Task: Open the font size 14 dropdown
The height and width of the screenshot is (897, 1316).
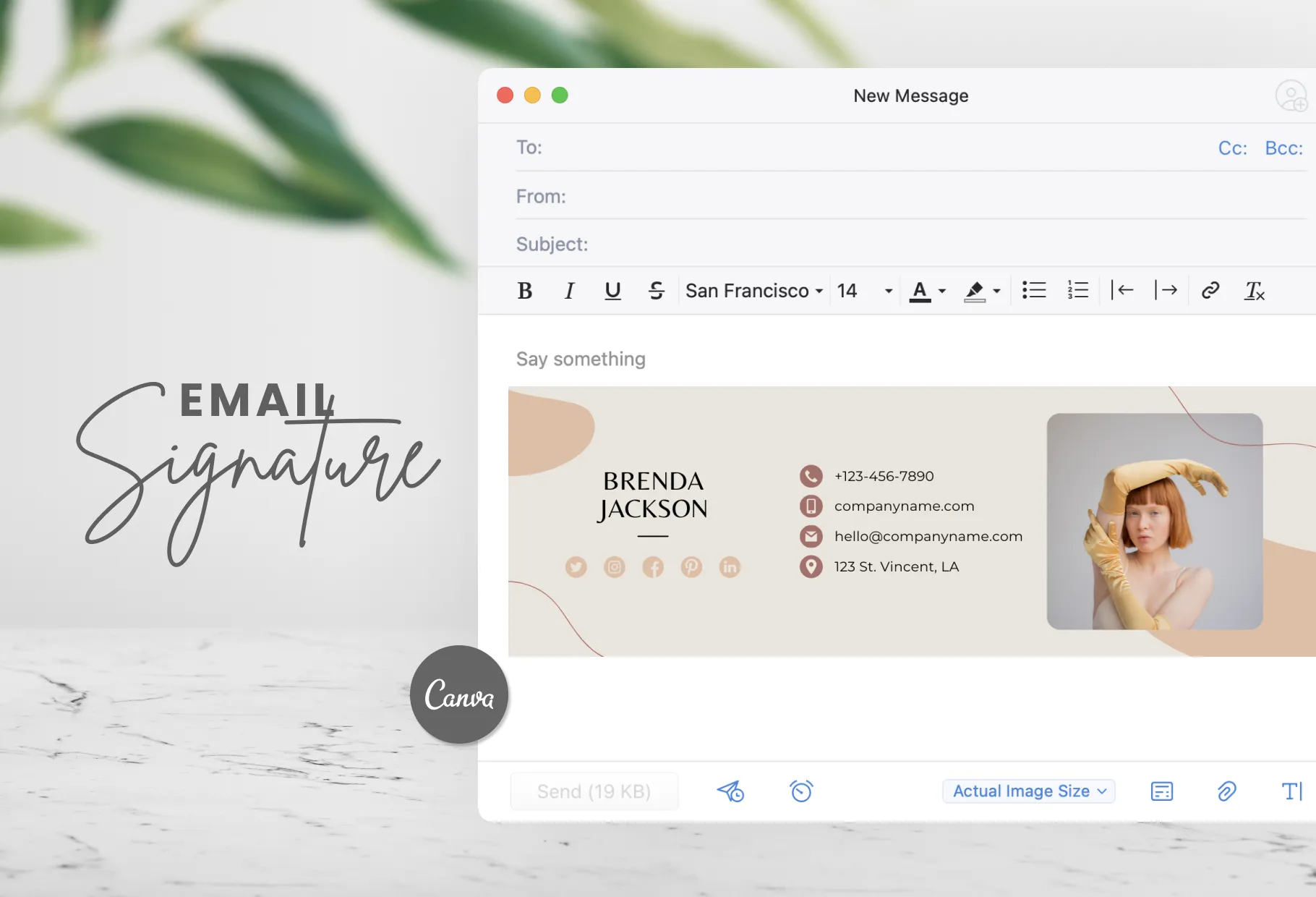Action: coord(863,290)
